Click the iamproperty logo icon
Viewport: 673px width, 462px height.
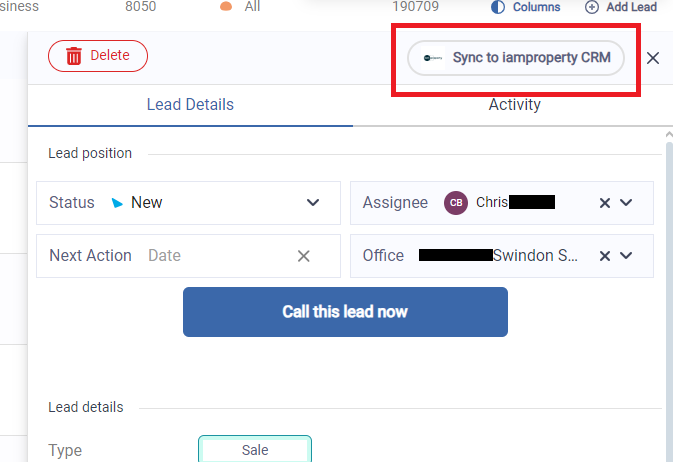(x=433, y=58)
